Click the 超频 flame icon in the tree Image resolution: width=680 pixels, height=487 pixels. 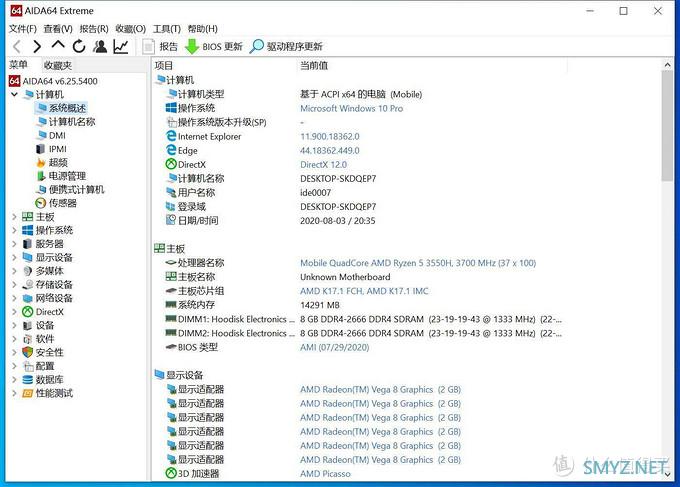coord(41,162)
